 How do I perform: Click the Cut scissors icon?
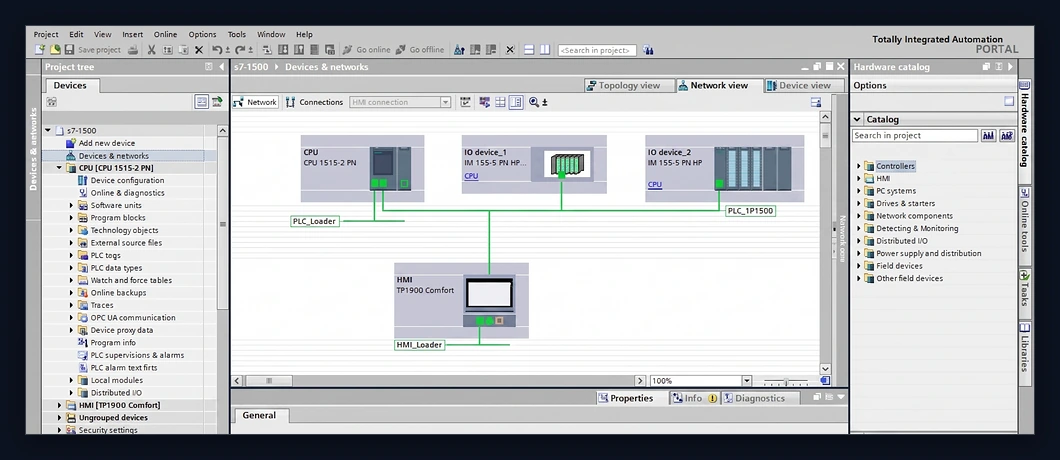[151, 49]
